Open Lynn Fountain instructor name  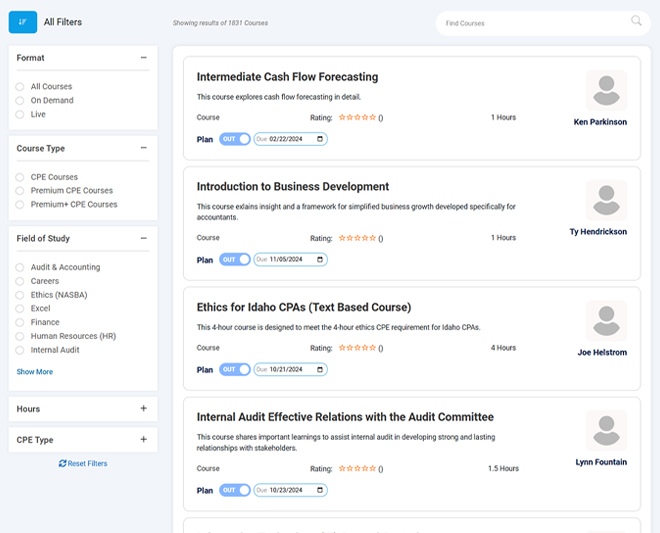pos(601,462)
